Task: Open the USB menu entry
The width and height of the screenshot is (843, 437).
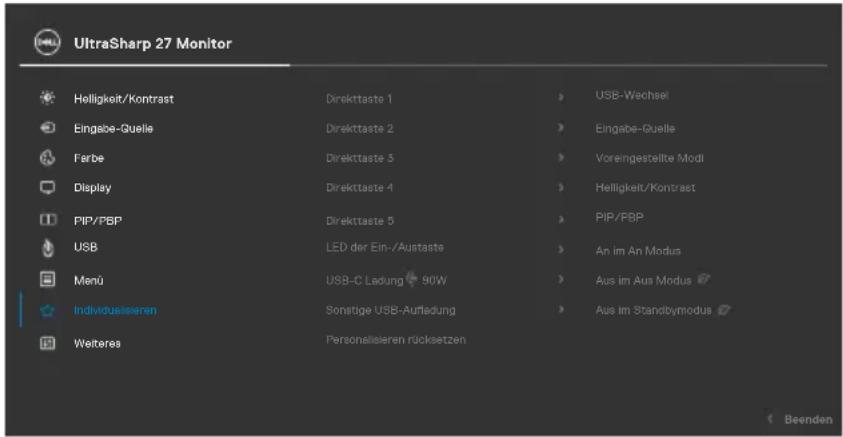Action: point(85,247)
